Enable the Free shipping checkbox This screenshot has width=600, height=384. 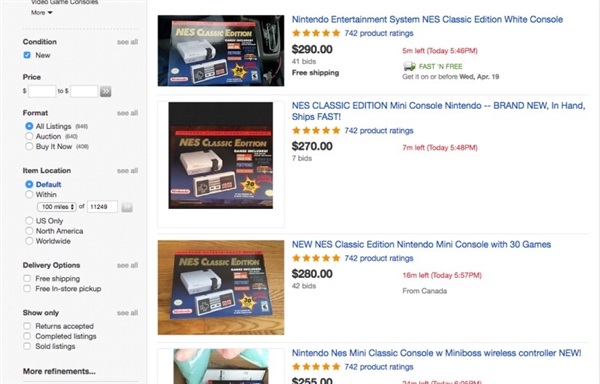(x=27, y=278)
